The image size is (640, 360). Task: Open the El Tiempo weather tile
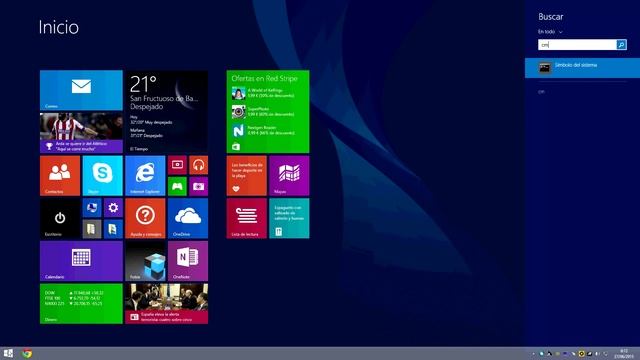(x=167, y=111)
